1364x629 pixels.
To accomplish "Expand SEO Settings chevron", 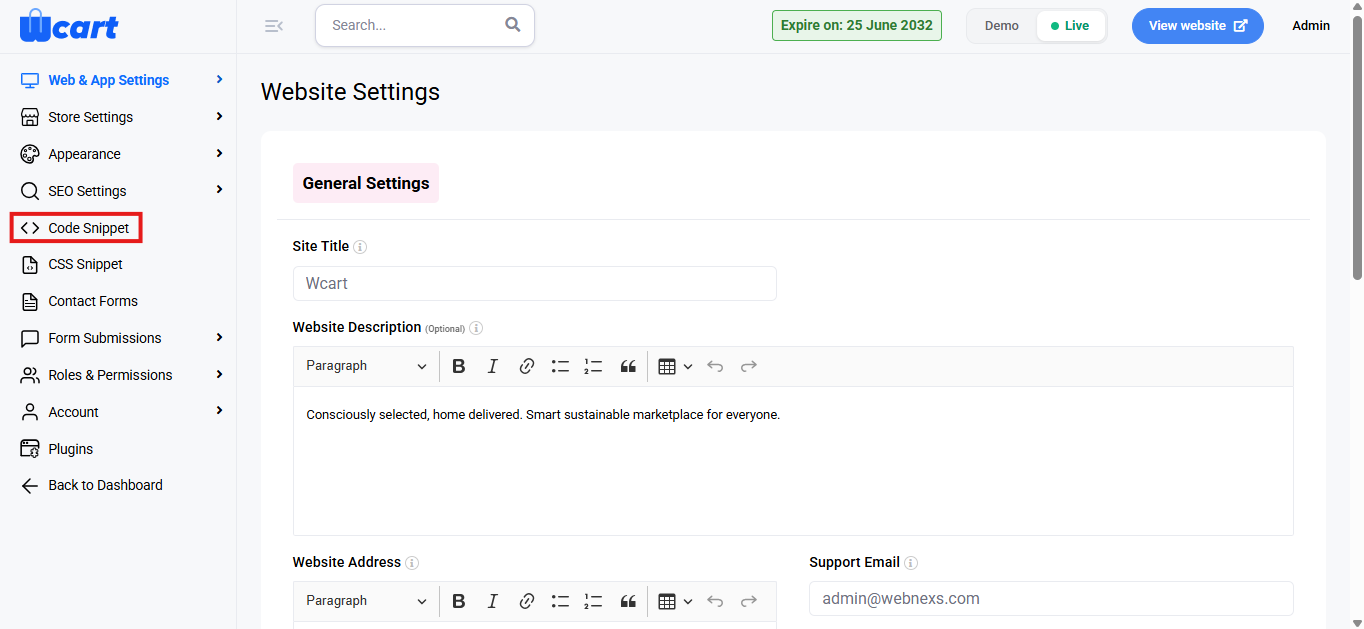I will (219, 190).
